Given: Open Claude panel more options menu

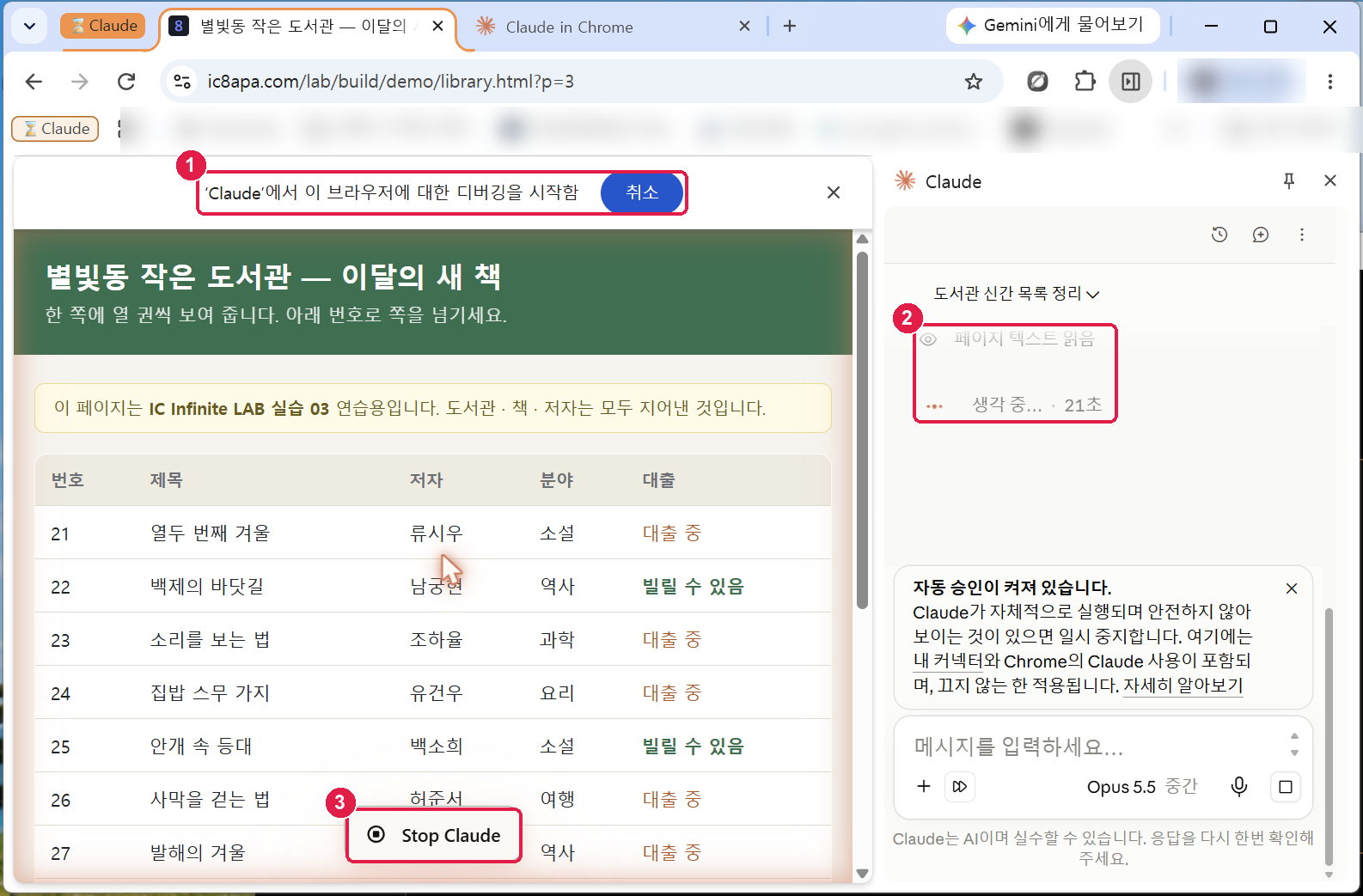Looking at the screenshot, I should [1302, 235].
